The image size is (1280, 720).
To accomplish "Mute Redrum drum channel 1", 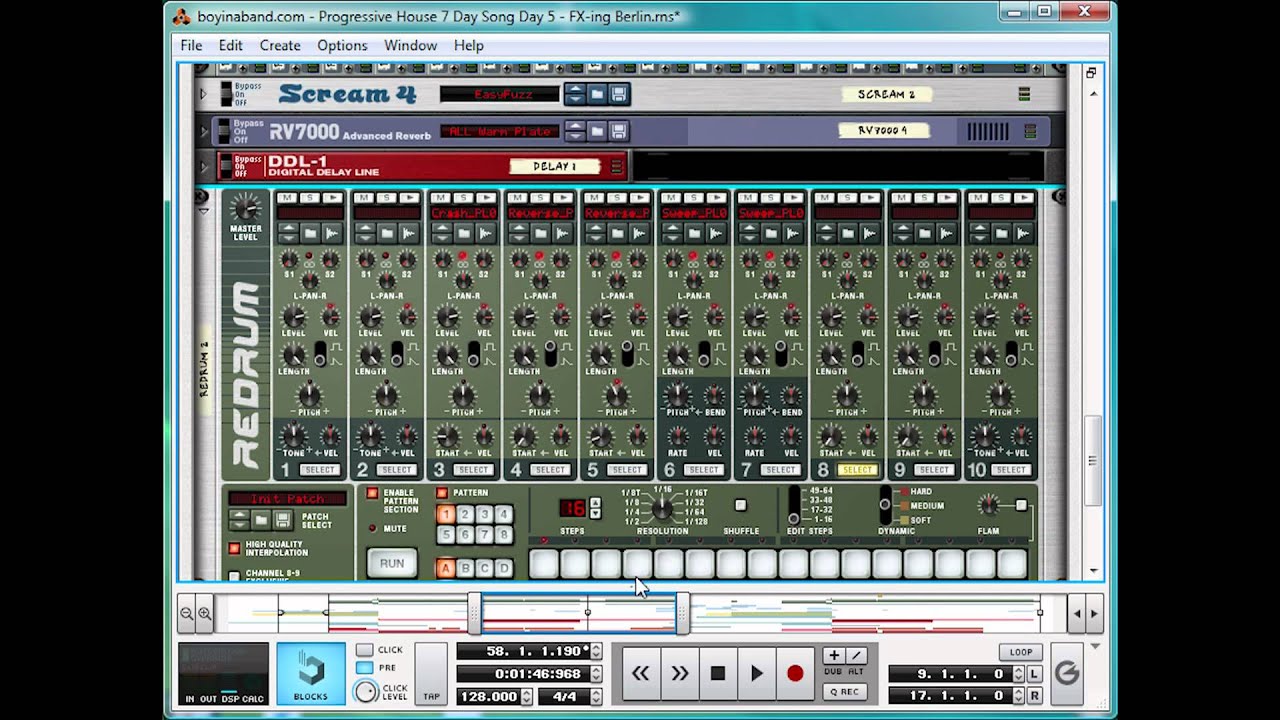I will 285,198.
